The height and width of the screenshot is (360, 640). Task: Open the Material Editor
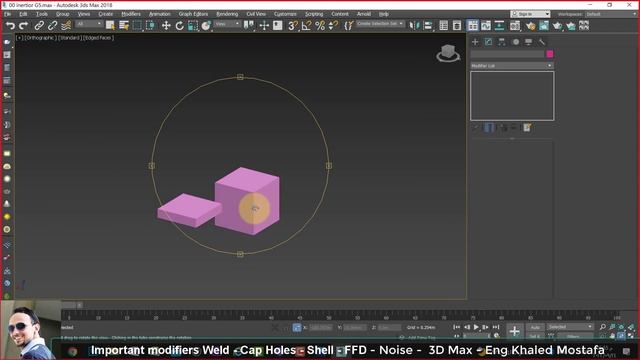coord(515,26)
